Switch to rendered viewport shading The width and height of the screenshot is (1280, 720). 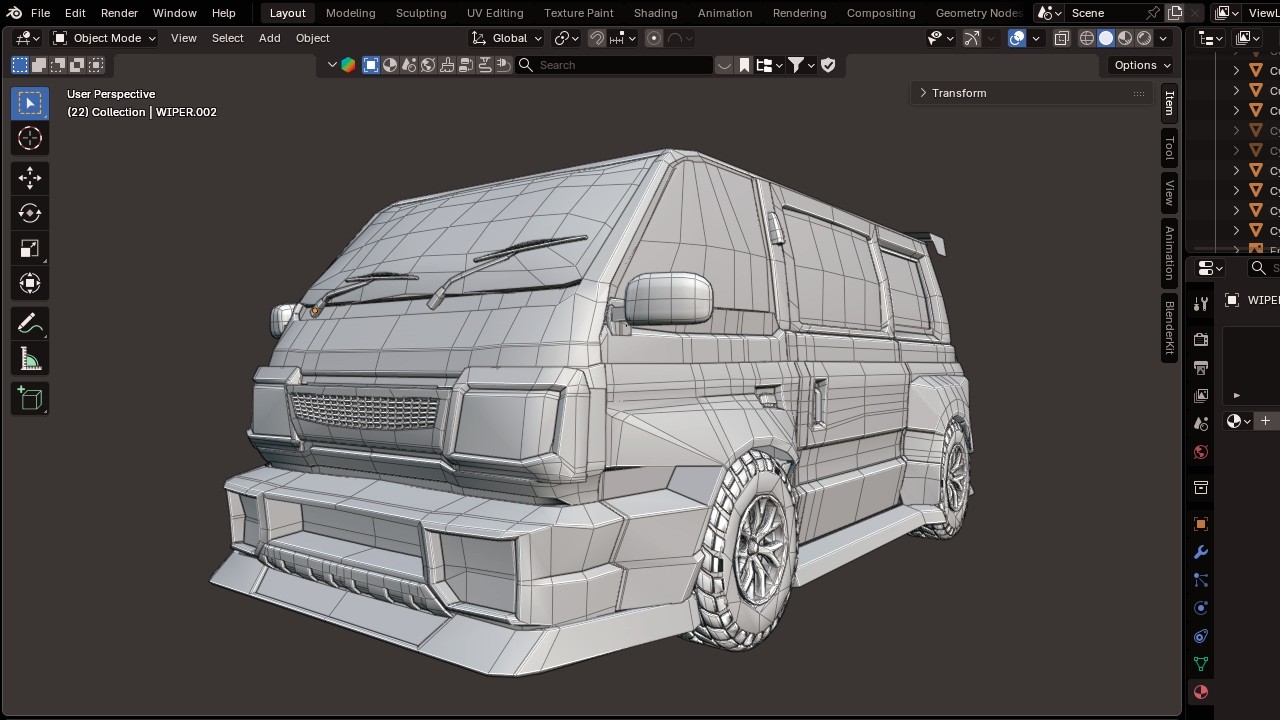(x=1144, y=38)
